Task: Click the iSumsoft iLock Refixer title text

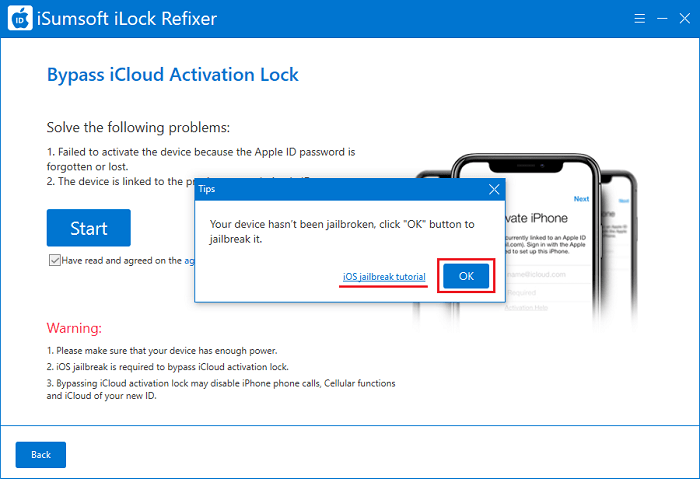Action: click(127, 19)
